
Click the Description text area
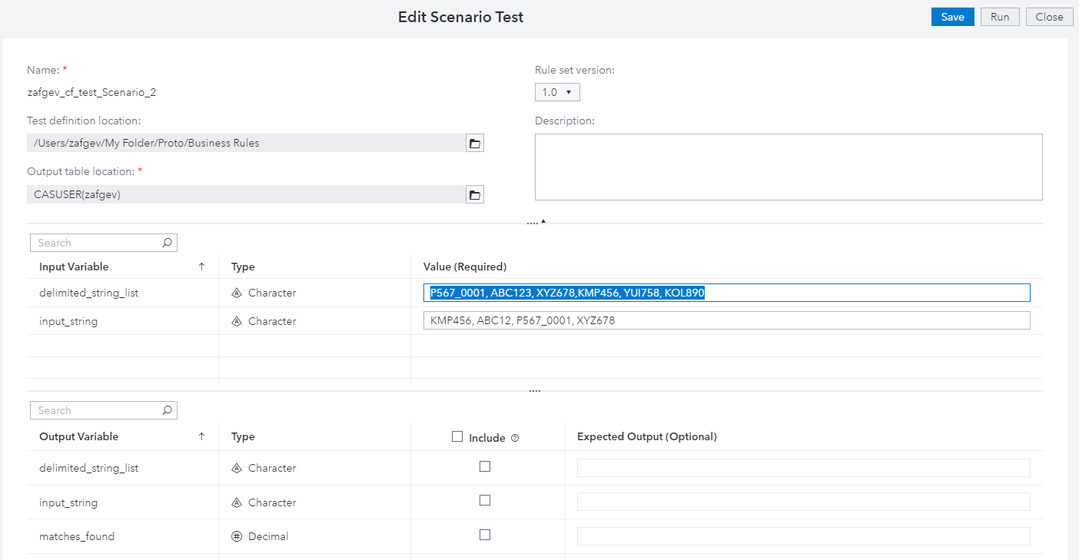[x=788, y=167]
